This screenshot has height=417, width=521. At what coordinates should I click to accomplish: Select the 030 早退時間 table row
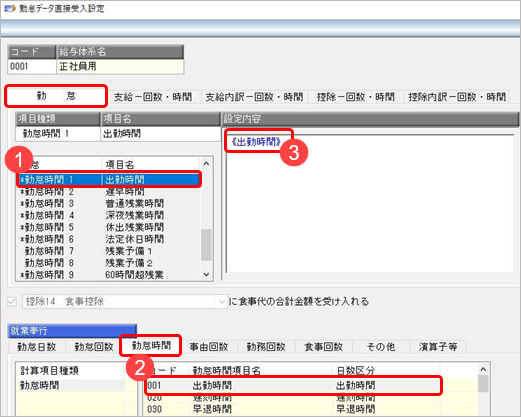click(x=294, y=409)
